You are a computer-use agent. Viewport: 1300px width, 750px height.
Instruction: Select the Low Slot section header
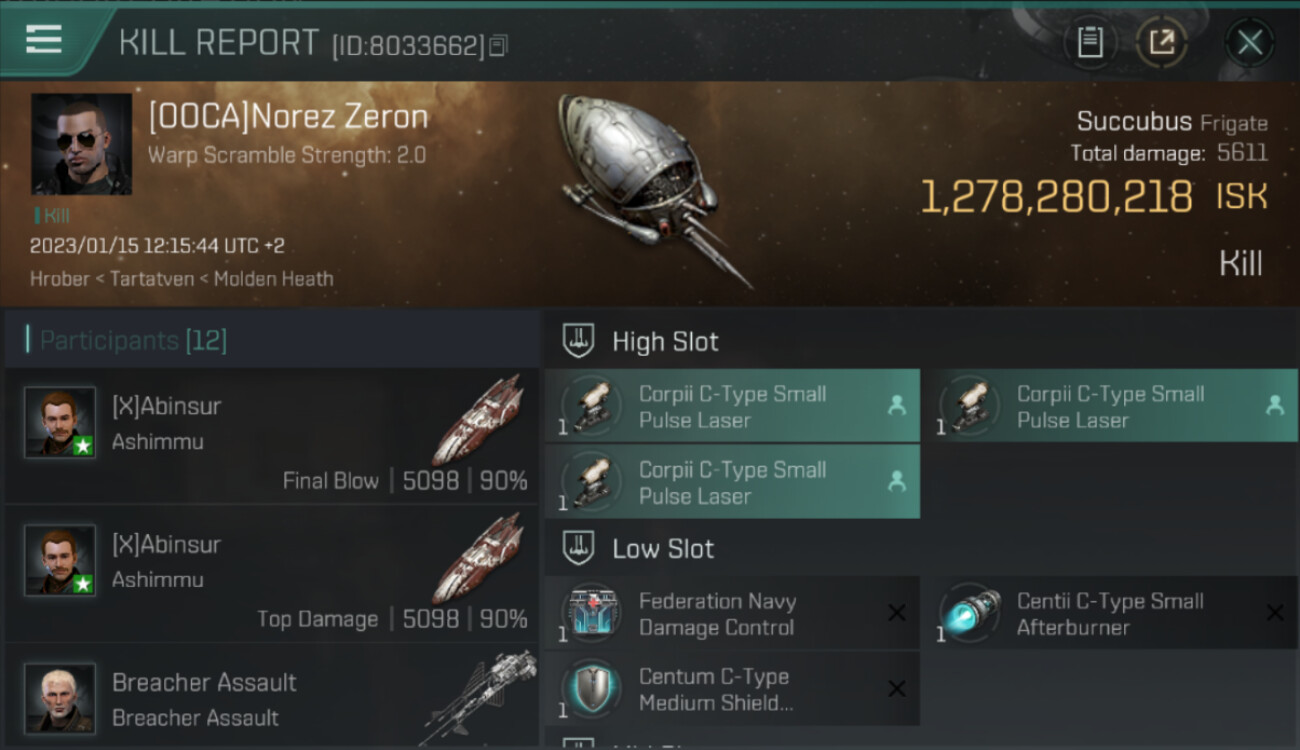[x=663, y=549]
